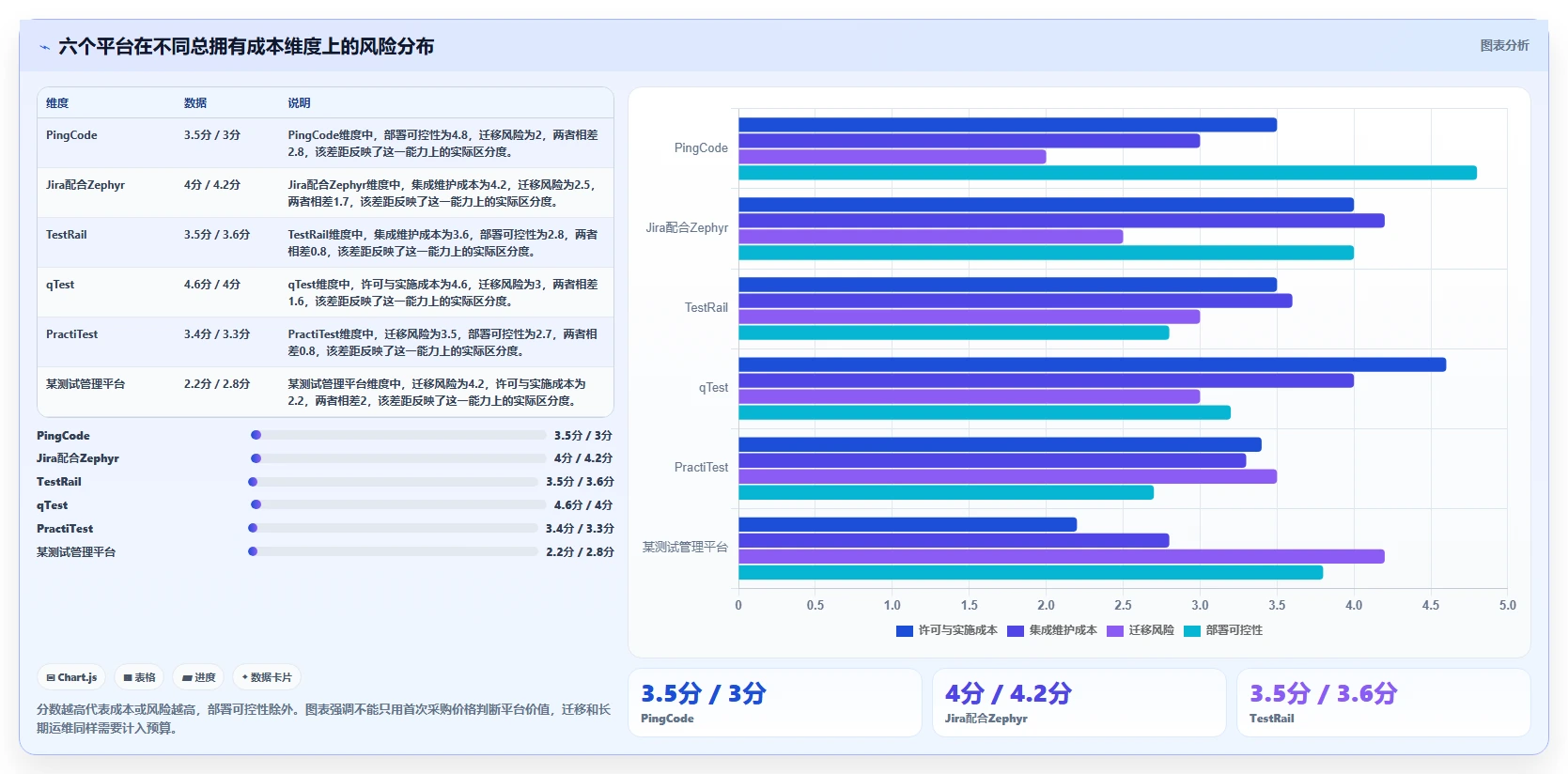Click the table description starting 'TestRail维度中'
The height and width of the screenshot is (774, 1568).
coord(442,243)
